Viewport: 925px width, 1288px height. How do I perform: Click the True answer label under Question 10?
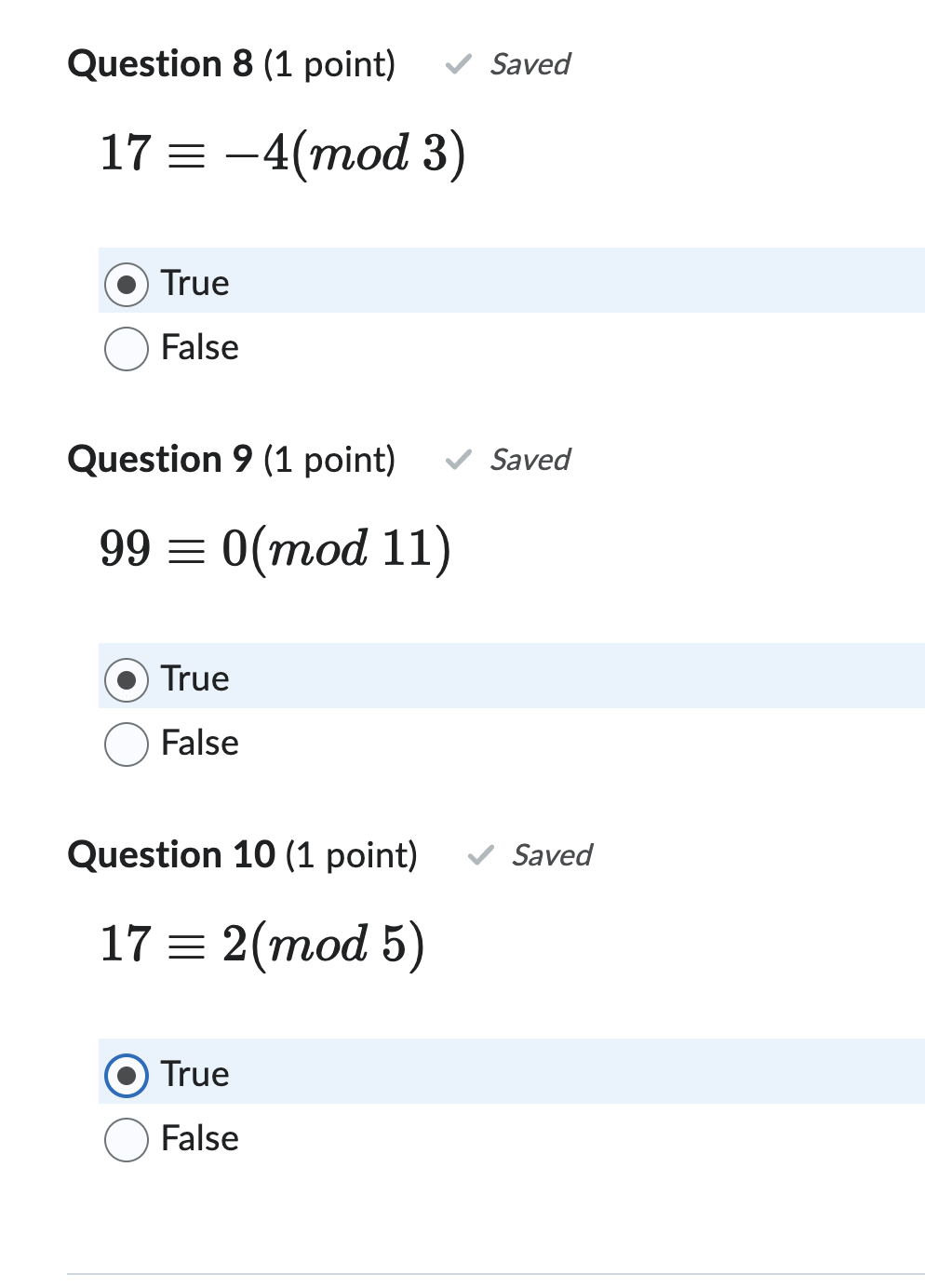pos(194,1074)
